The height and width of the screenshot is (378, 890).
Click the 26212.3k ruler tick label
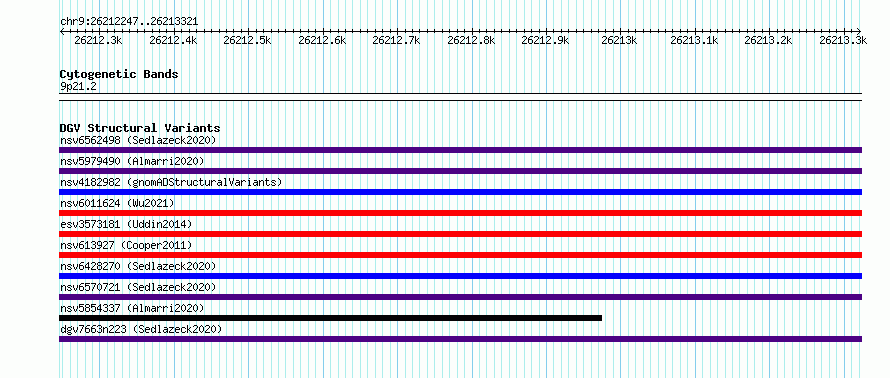99,40
